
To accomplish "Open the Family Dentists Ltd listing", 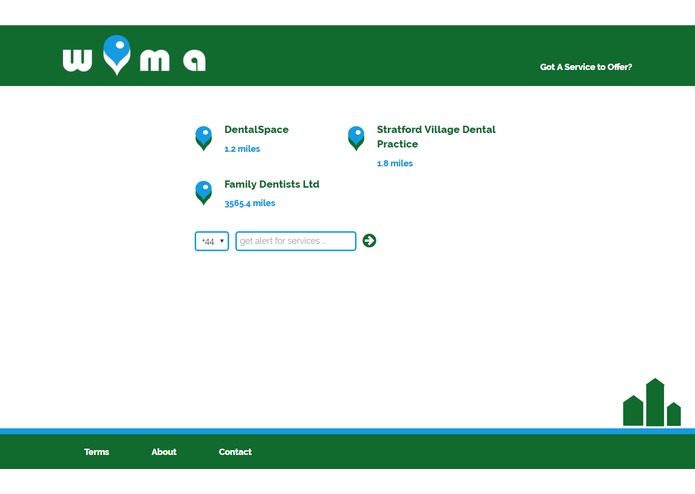I will click(x=272, y=184).
